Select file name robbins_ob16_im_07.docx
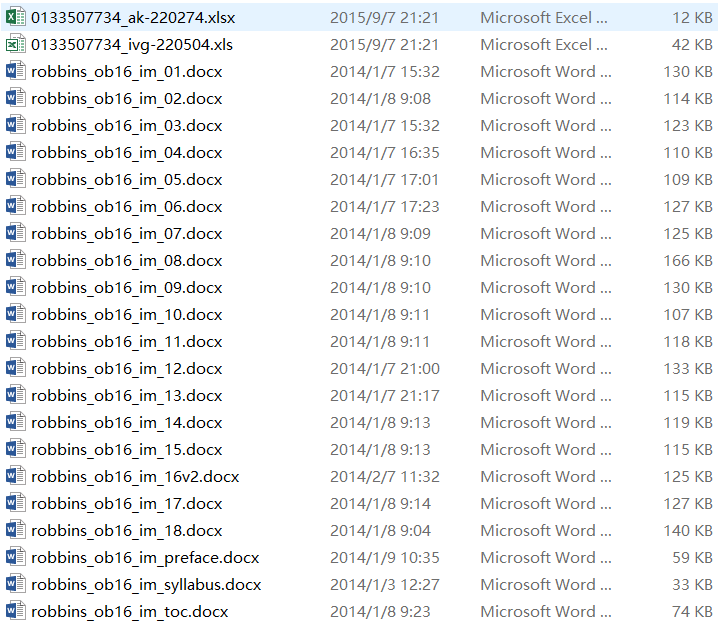The width and height of the screenshot is (724, 636). pos(127,234)
